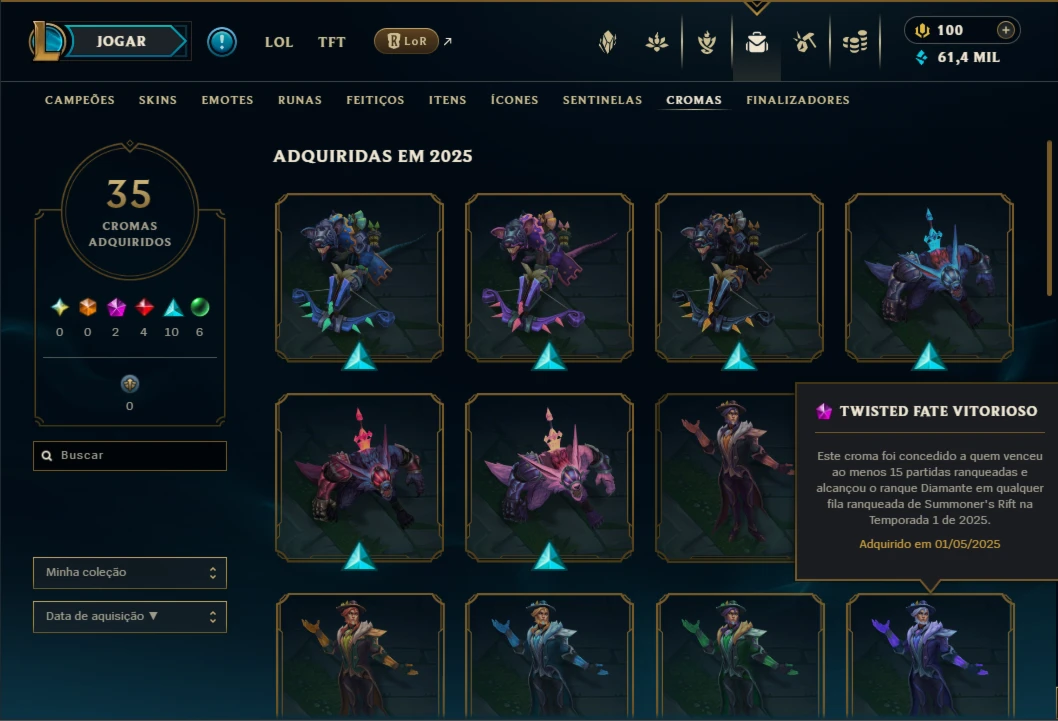Launch Legends of Runeterra via LoR badge
This screenshot has height=721, width=1058.
click(x=406, y=41)
